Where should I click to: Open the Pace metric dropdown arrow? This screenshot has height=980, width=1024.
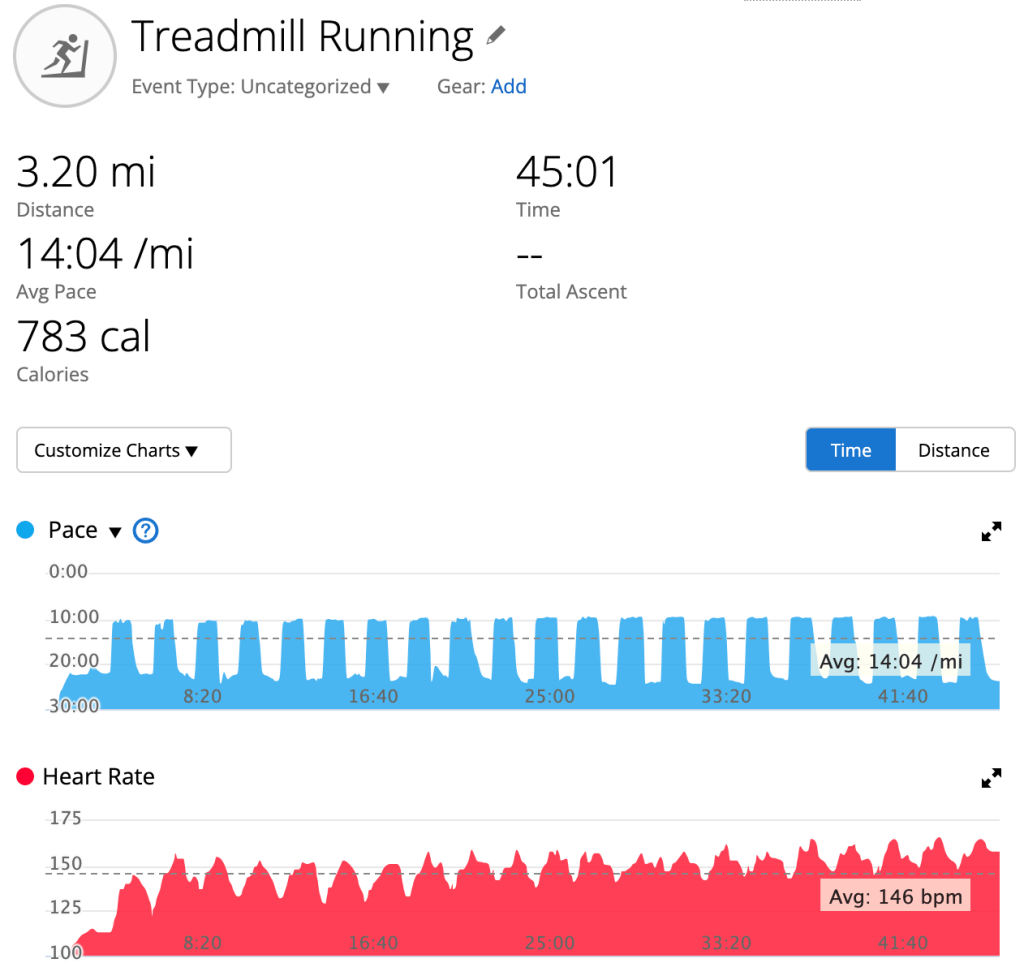point(115,532)
